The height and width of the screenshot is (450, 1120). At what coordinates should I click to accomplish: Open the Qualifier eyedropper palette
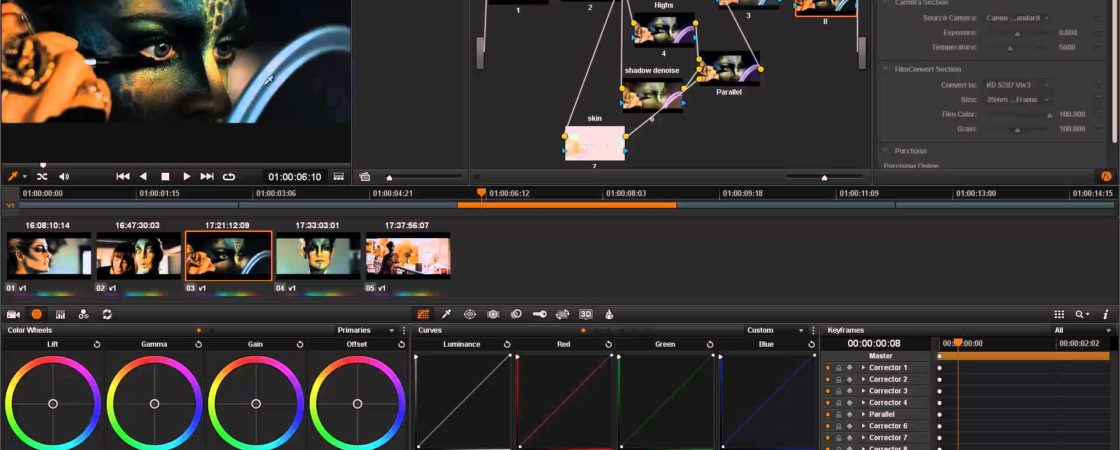coord(446,314)
